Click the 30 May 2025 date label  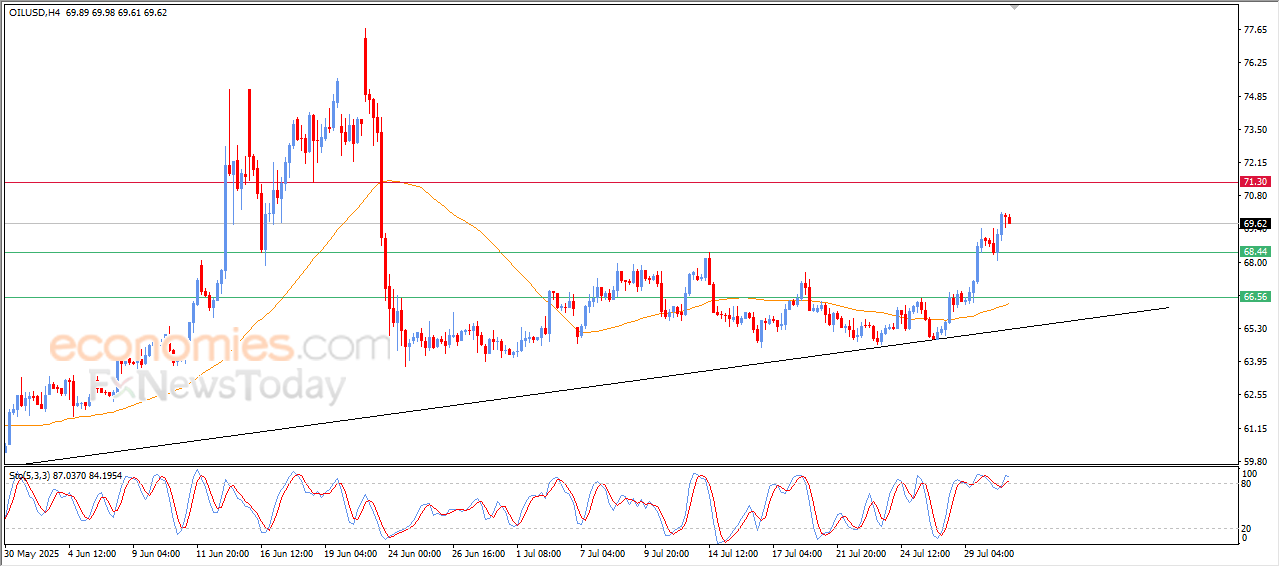tap(30, 552)
